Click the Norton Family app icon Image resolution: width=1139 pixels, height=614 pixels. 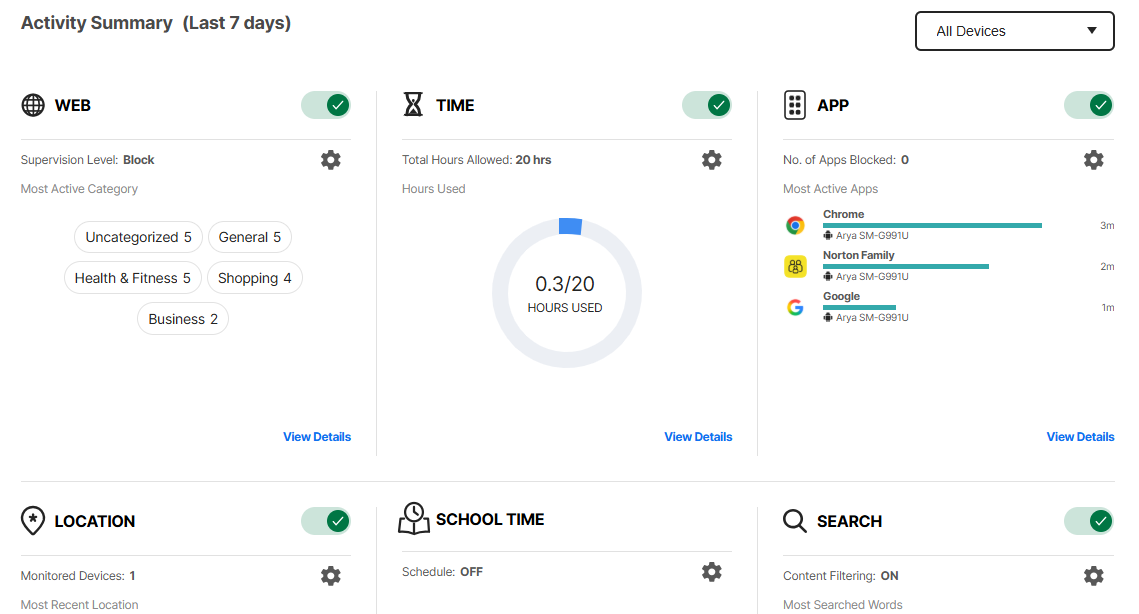click(795, 267)
